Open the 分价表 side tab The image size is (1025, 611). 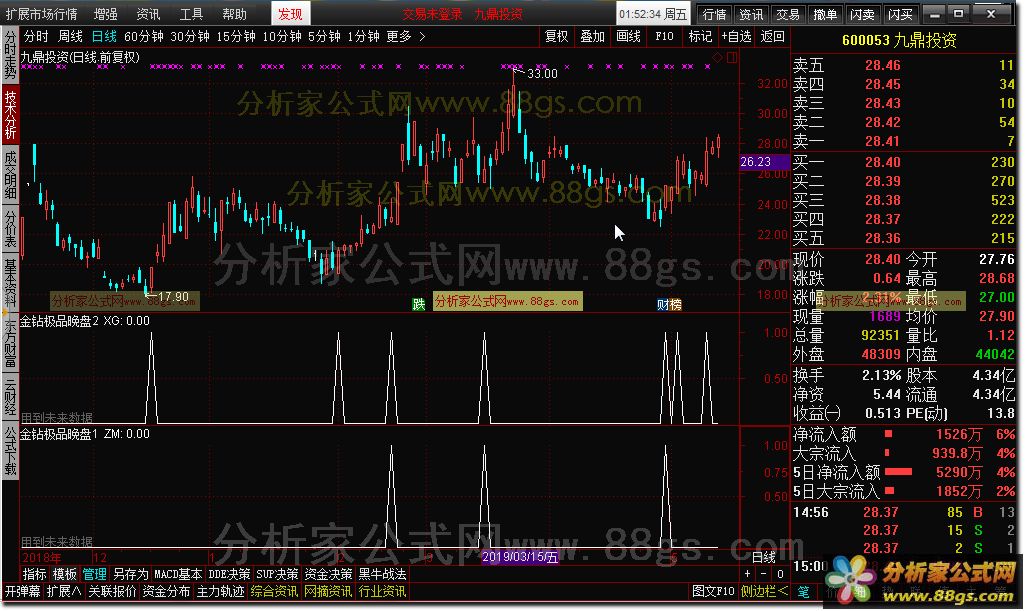10,228
